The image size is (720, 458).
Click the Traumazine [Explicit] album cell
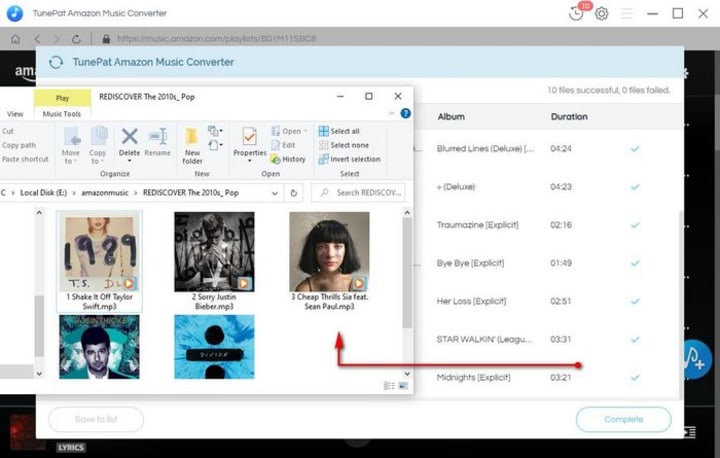[x=478, y=225]
